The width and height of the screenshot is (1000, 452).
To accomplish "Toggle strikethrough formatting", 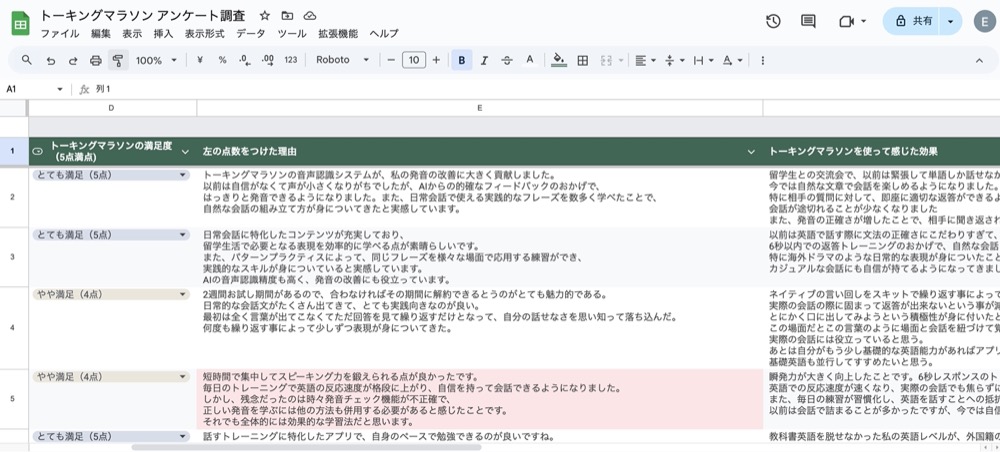I will [x=507, y=60].
